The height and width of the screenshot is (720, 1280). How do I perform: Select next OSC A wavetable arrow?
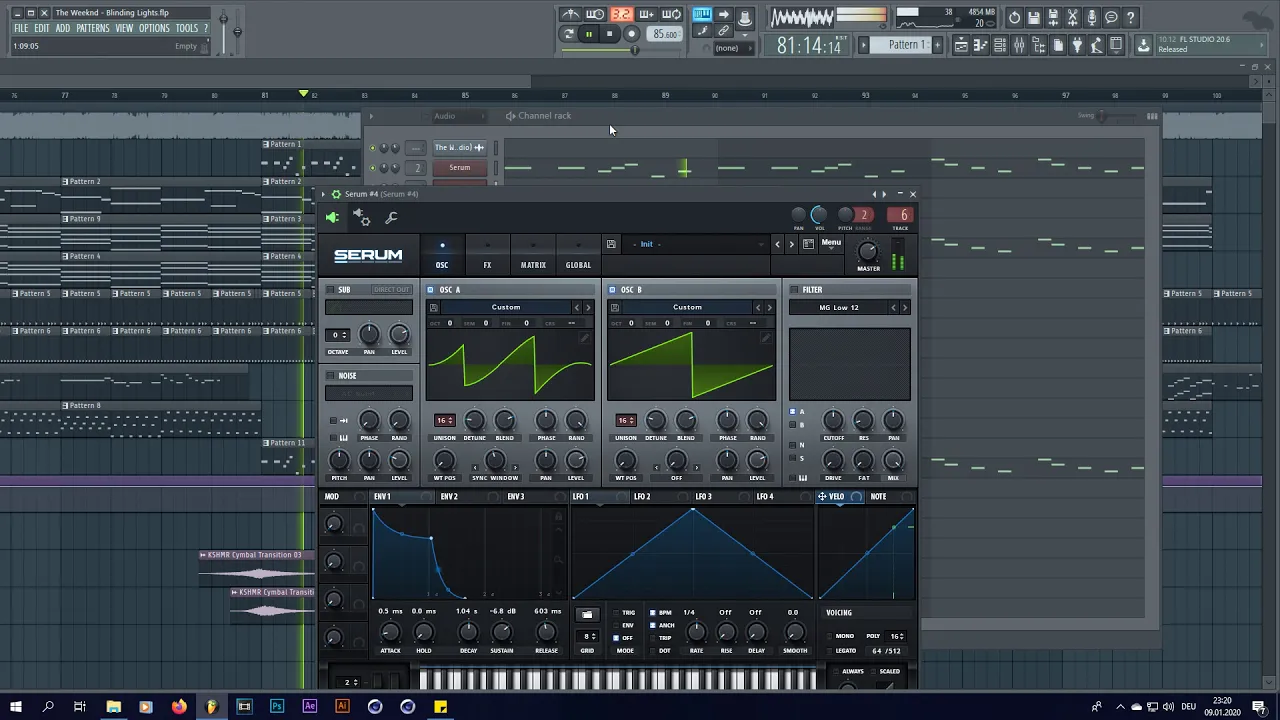[x=588, y=307]
